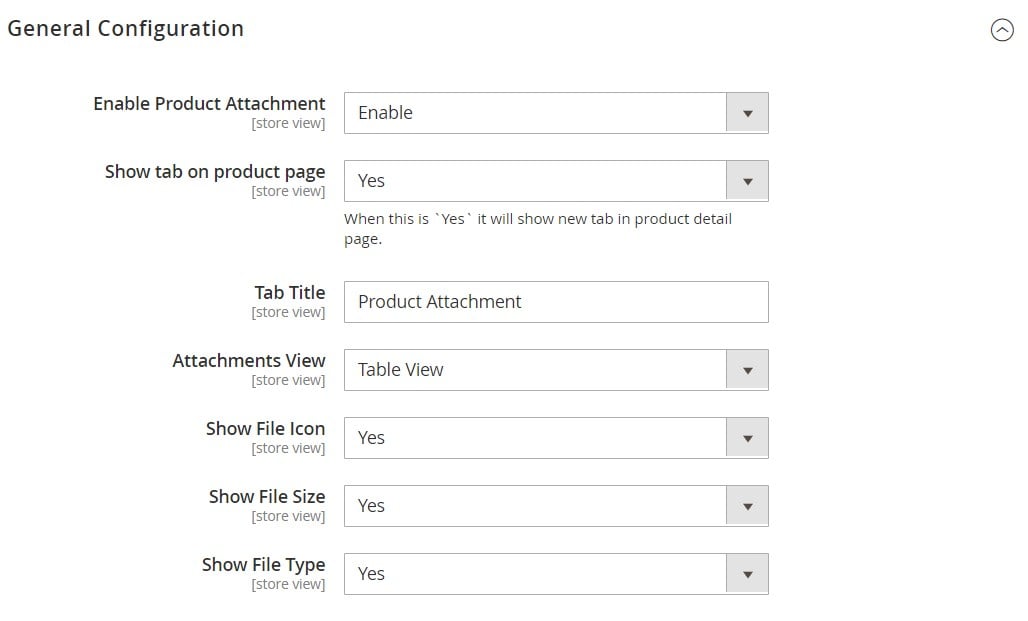Click the Show File Size label
The image size is (1028, 621).
[x=267, y=496]
